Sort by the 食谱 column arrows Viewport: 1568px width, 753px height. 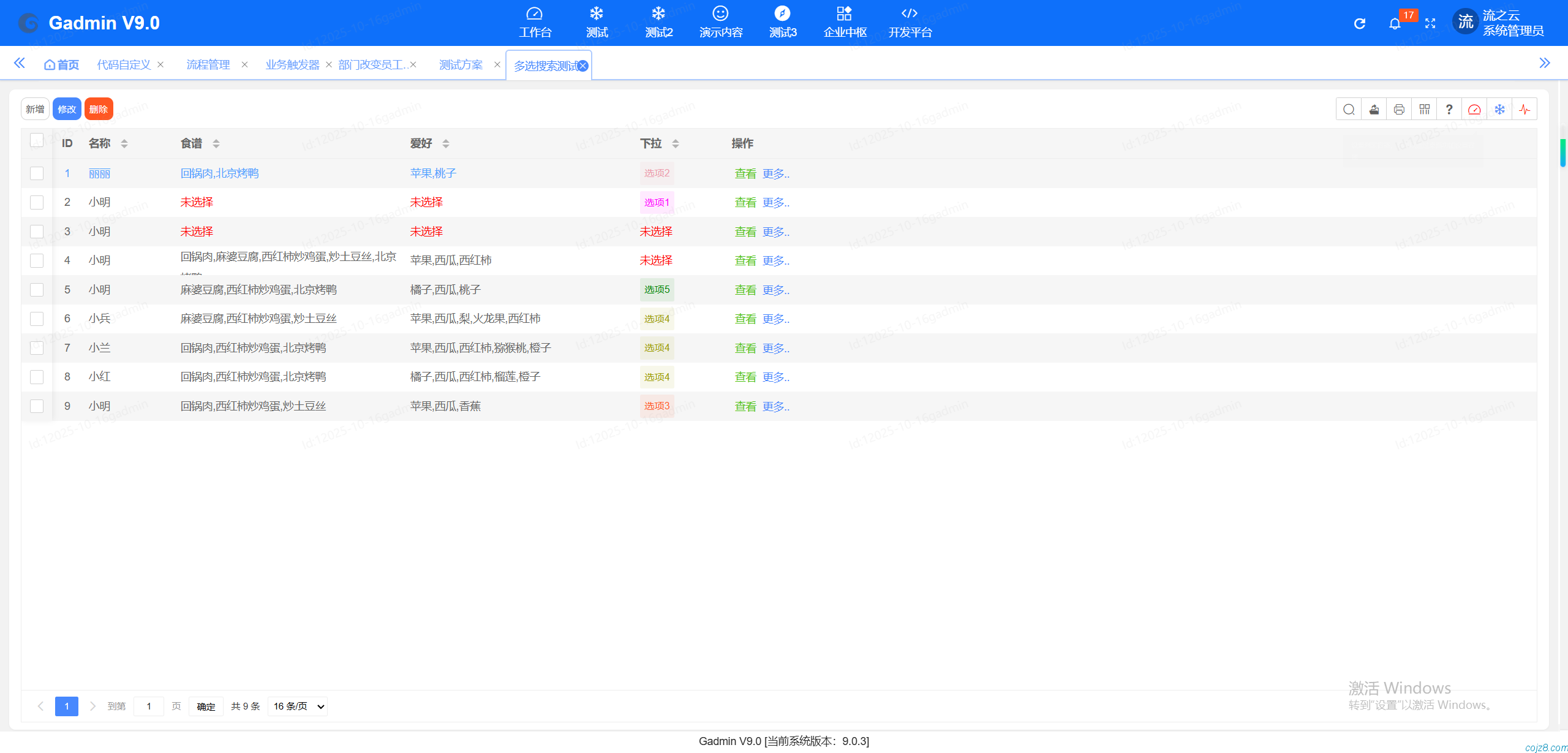point(216,143)
